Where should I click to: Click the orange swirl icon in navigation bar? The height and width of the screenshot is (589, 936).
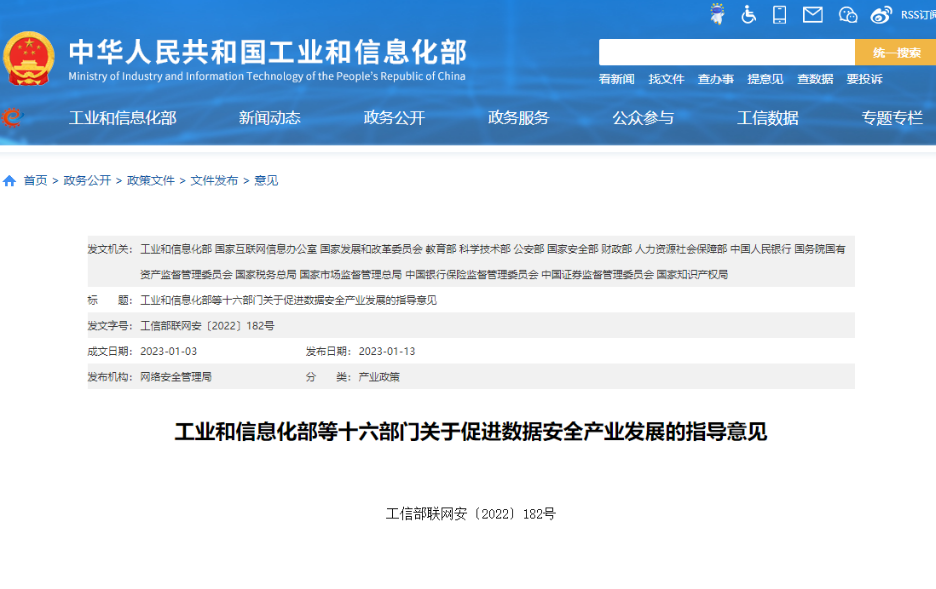pos(12,118)
